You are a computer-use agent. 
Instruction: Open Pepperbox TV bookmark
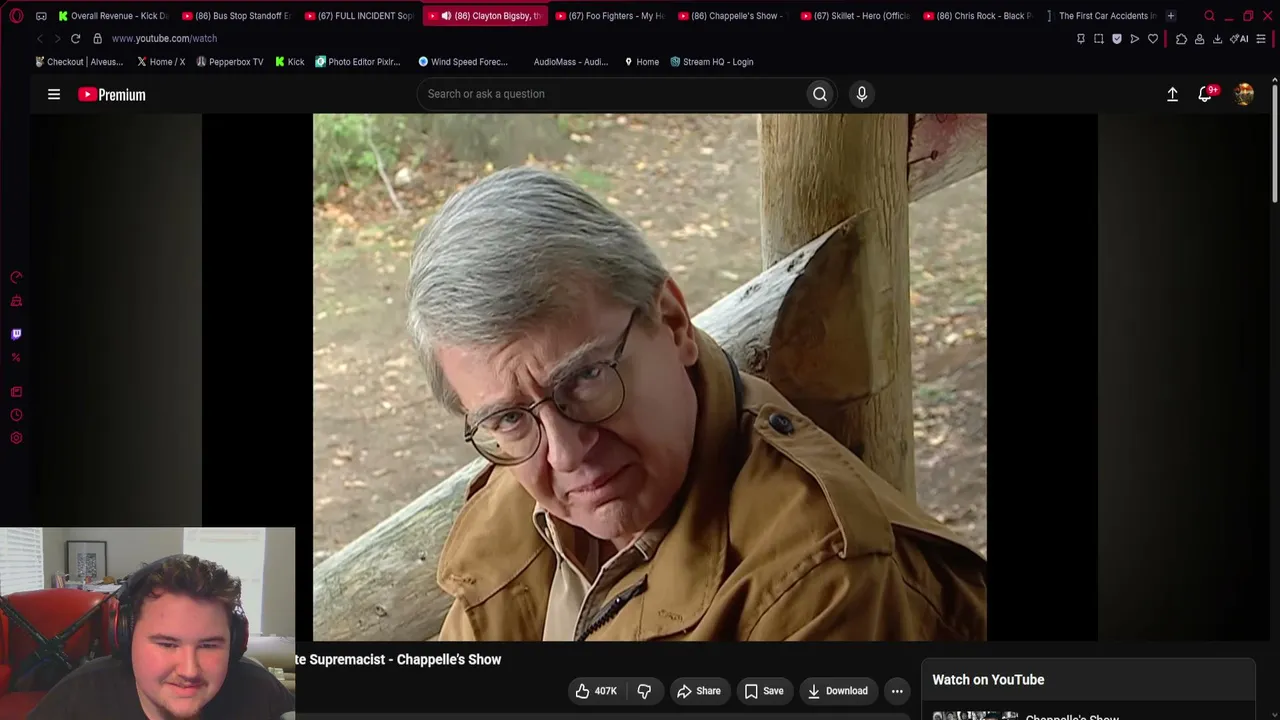(x=230, y=62)
